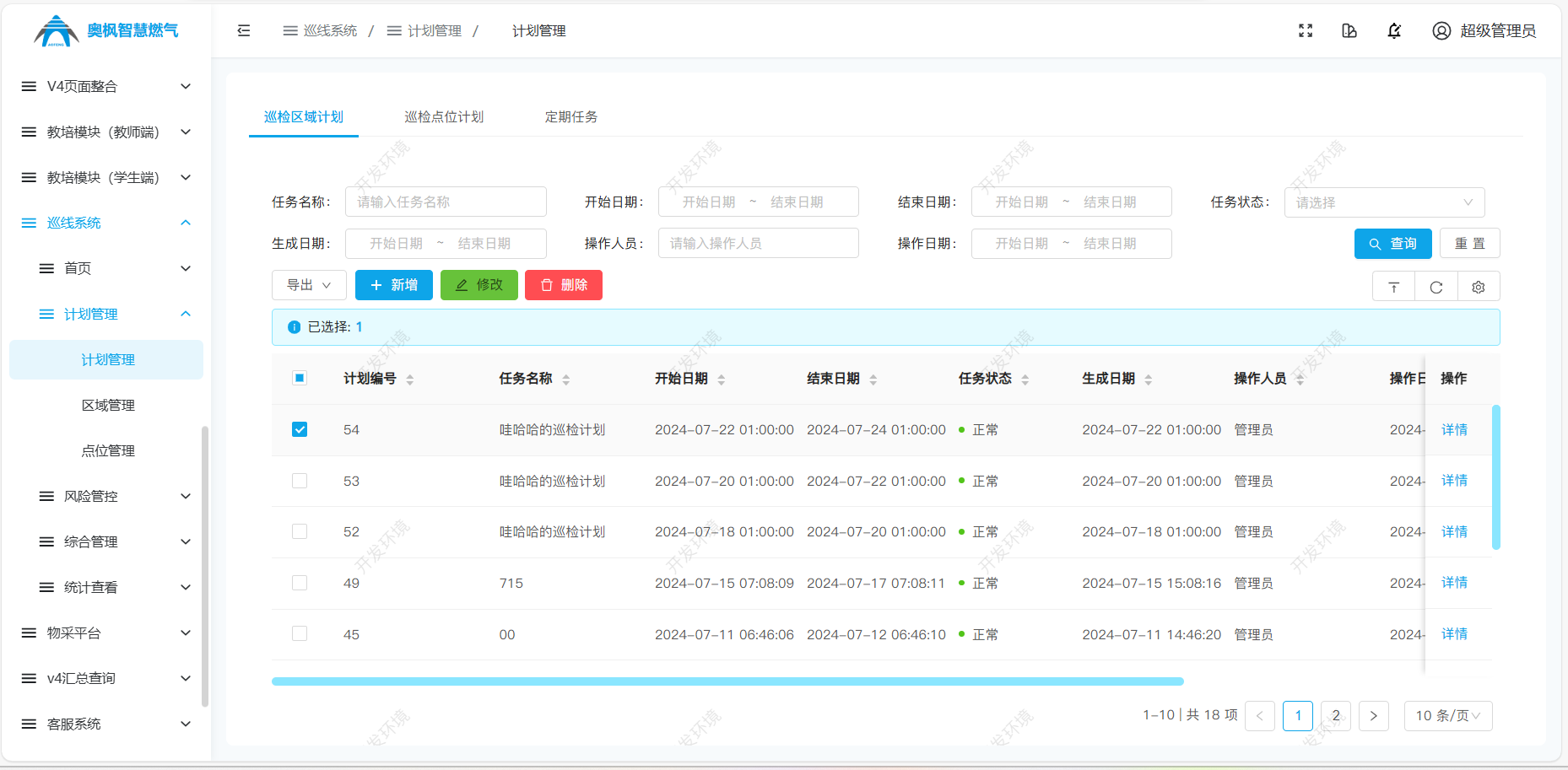Expand 教培模块（学生端） sidebar menu
1568x770 pixels.
coord(105,177)
